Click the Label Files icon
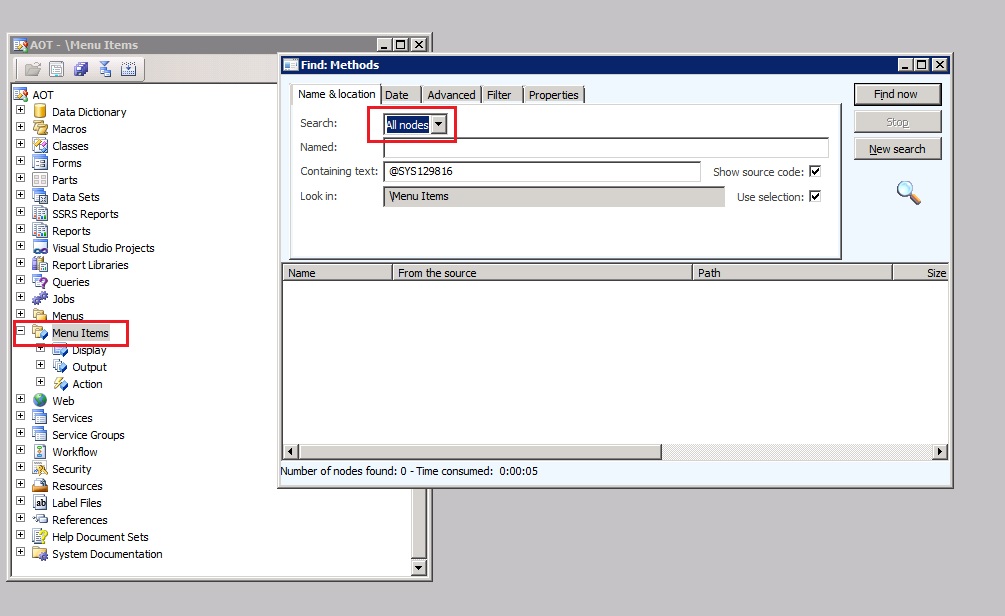 pyautogui.click(x=40, y=503)
